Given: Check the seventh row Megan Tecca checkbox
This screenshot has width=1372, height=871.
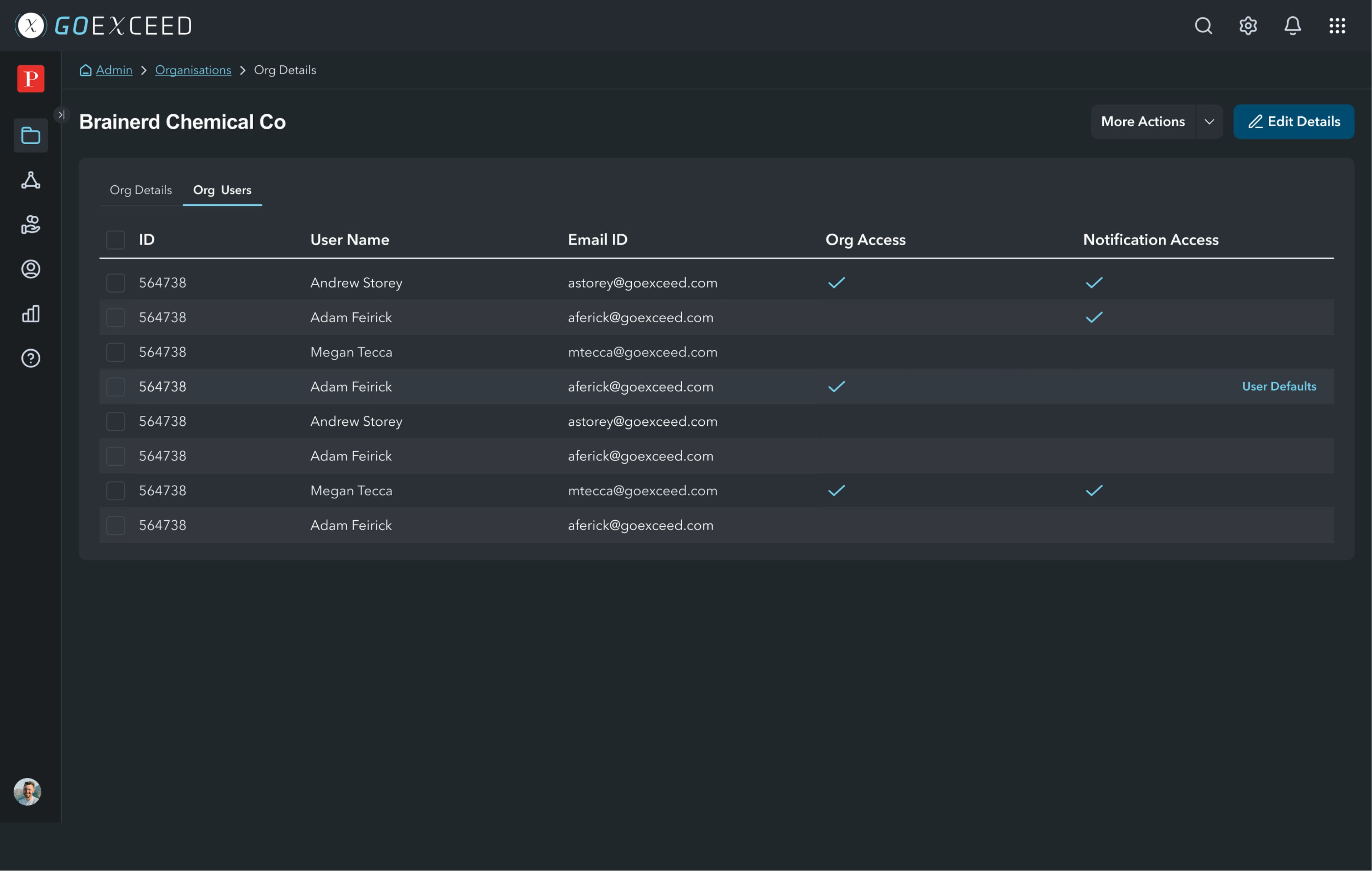Looking at the screenshot, I should [116, 491].
